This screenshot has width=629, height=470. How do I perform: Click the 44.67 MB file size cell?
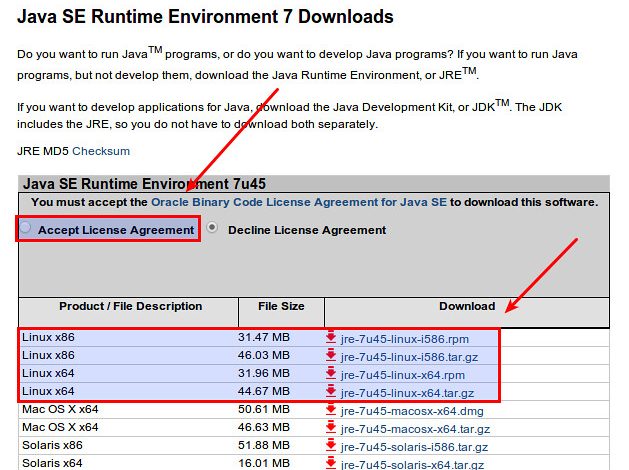pos(264,391)
